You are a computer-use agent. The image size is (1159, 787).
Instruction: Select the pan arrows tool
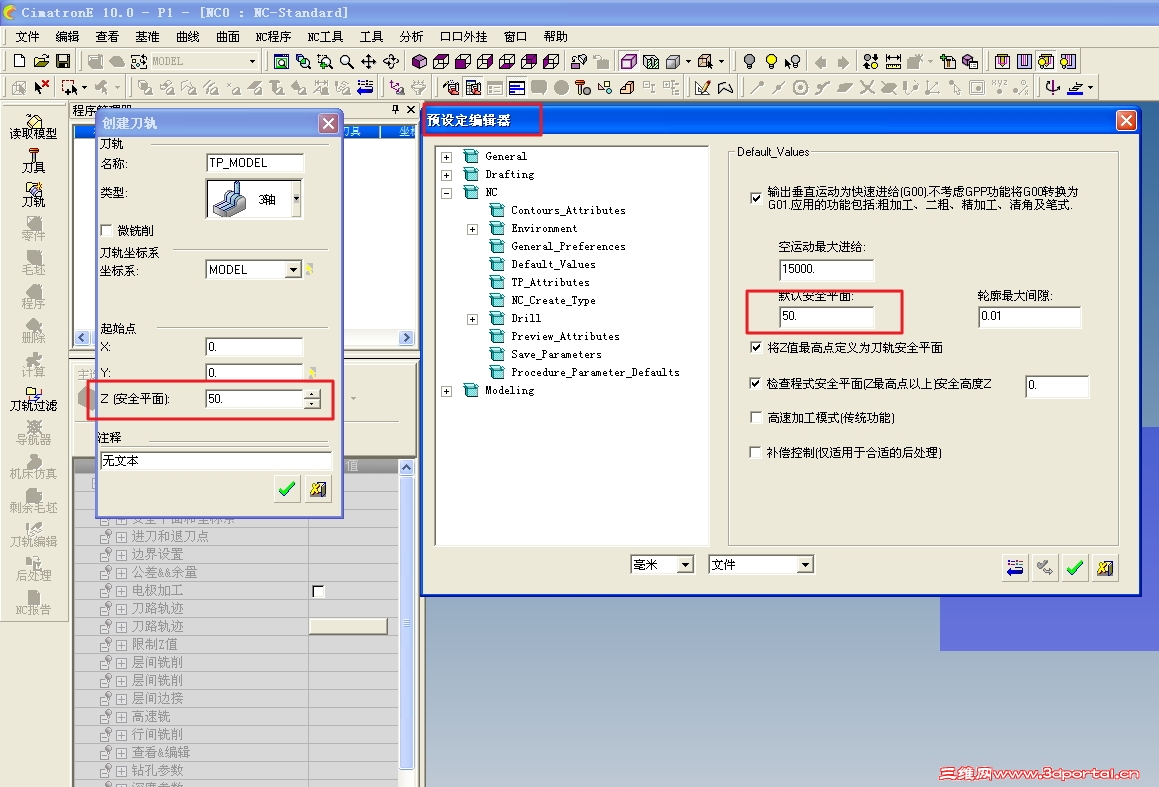coord(369,61)
